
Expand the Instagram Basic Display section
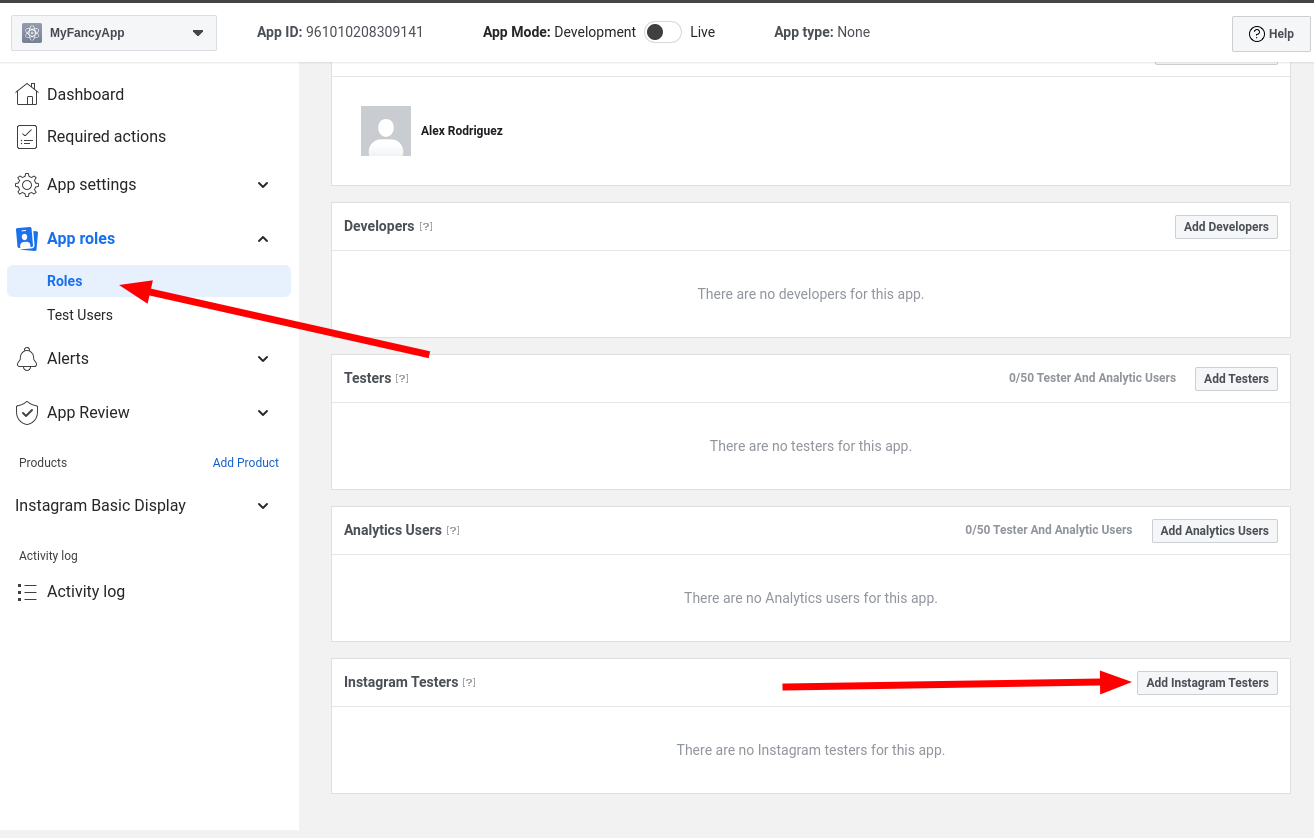coord(263,506)
